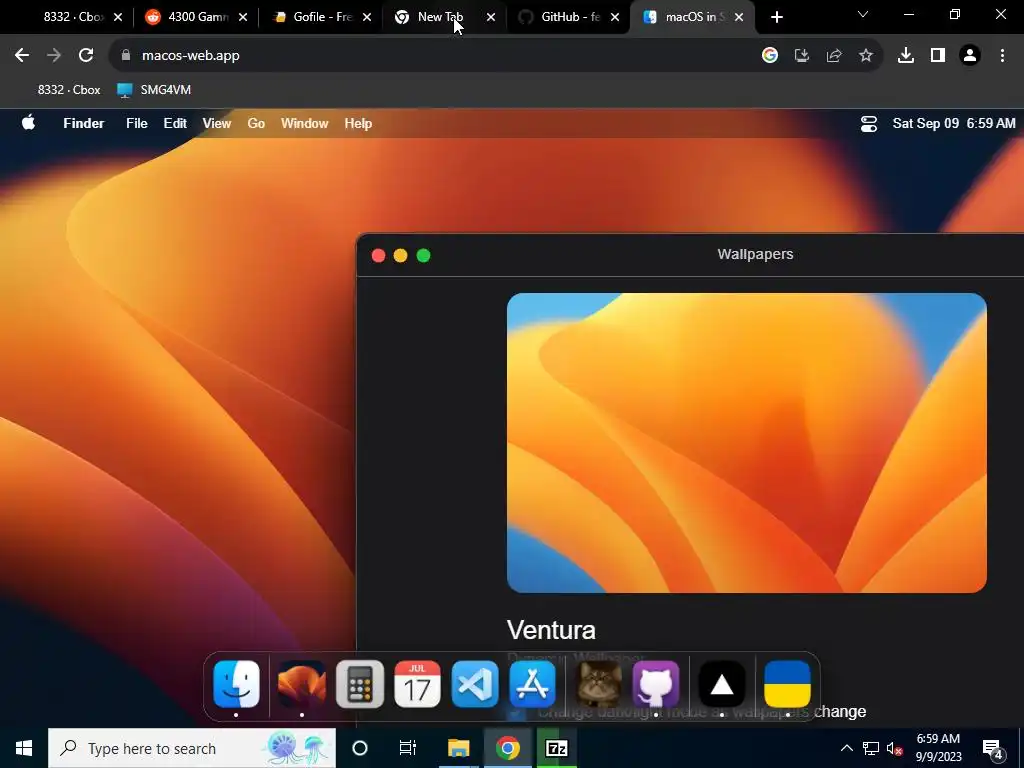1024x768 pixels.
Task: Open the Calendar dock icon
Action: pos(417,684)
